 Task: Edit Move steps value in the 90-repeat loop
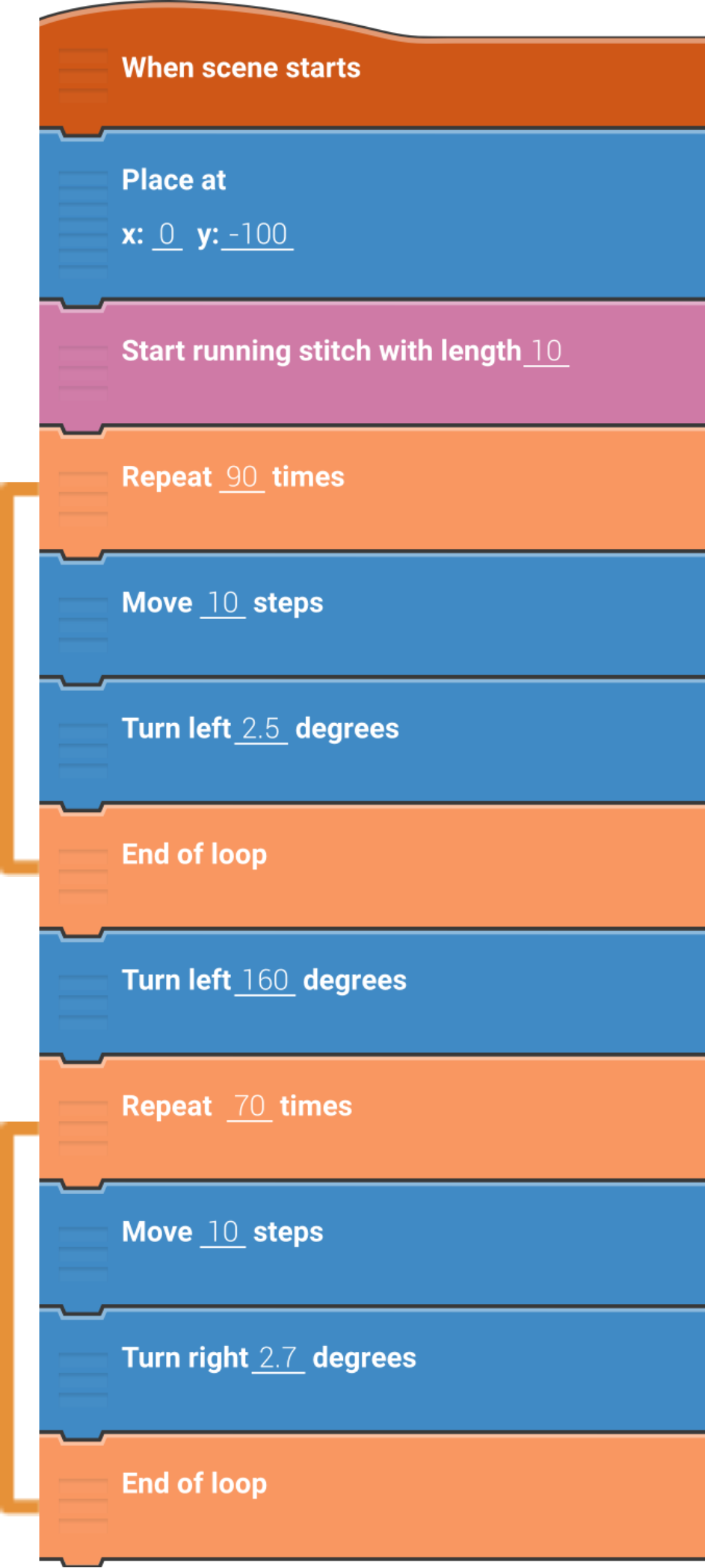click(223, 603)
